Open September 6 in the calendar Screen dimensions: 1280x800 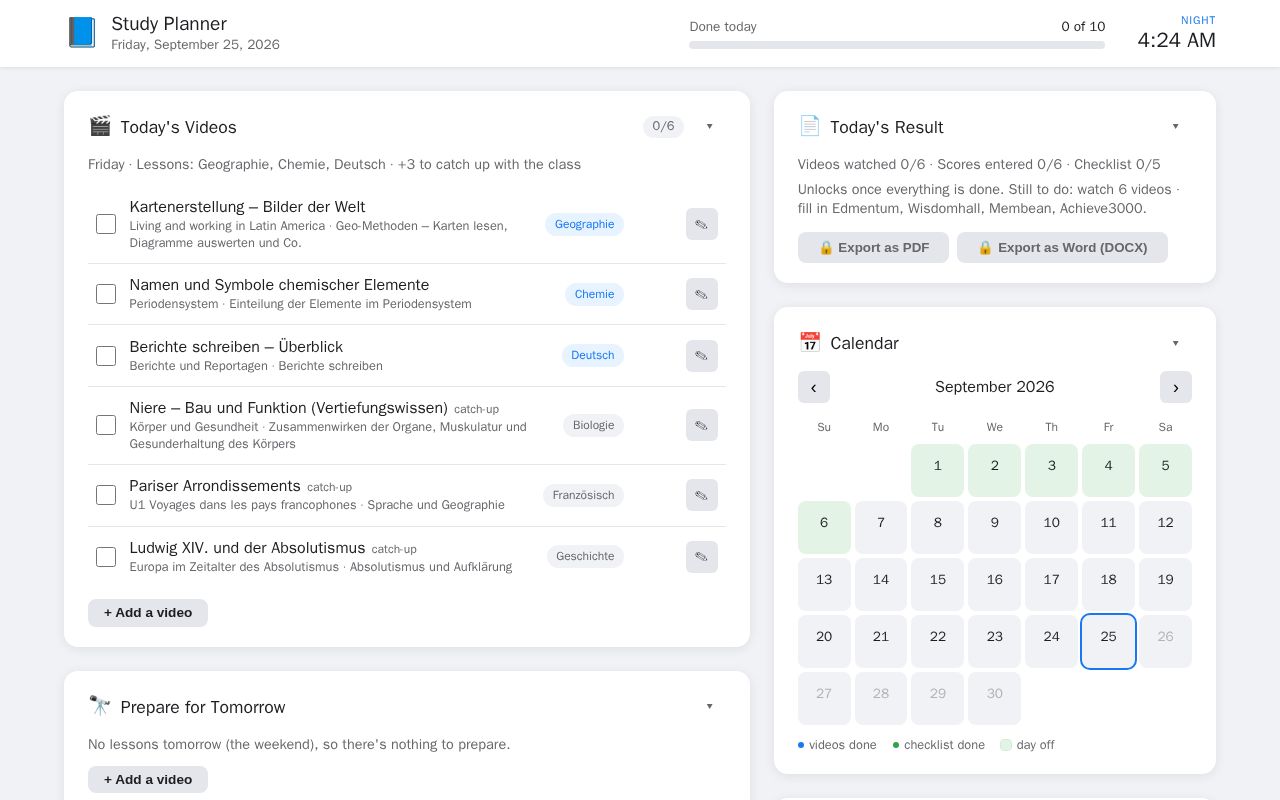point(824,527)
